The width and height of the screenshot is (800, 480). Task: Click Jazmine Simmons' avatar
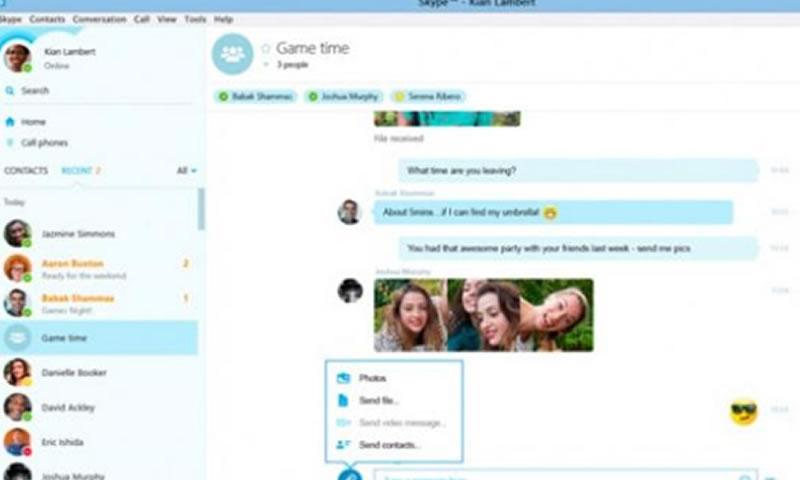17,234
